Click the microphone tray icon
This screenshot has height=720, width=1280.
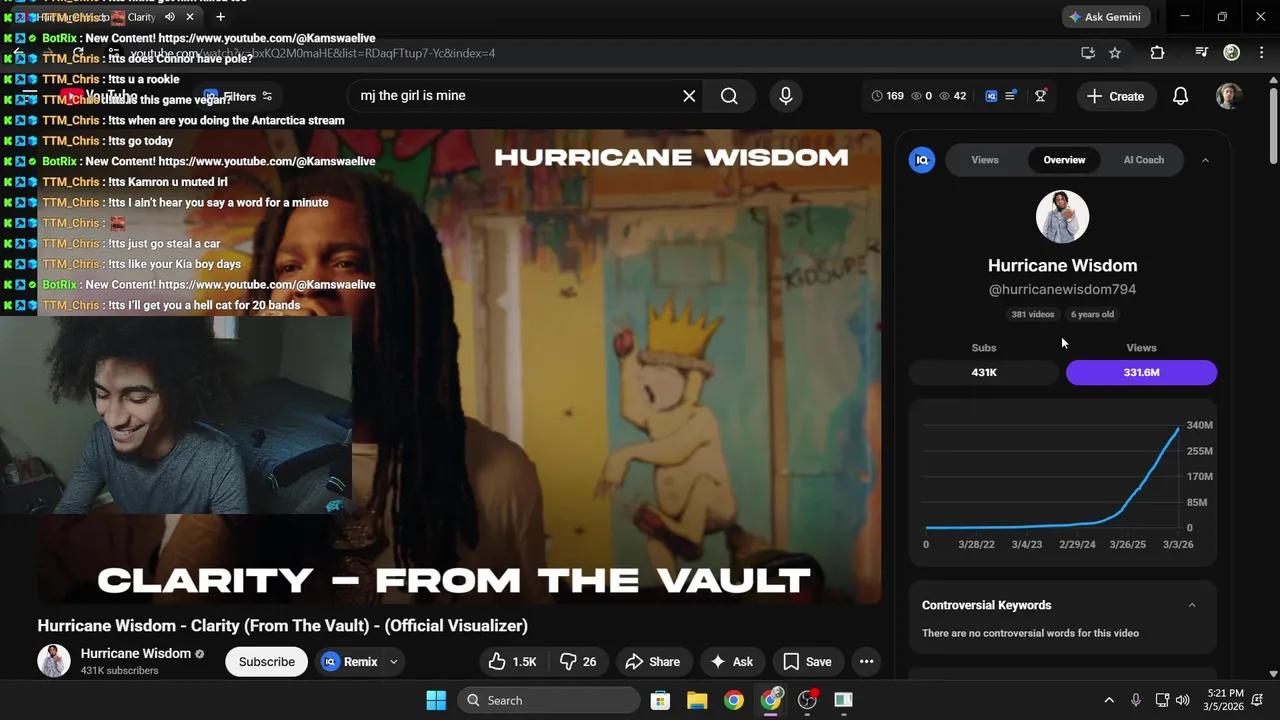[1135, 700]
